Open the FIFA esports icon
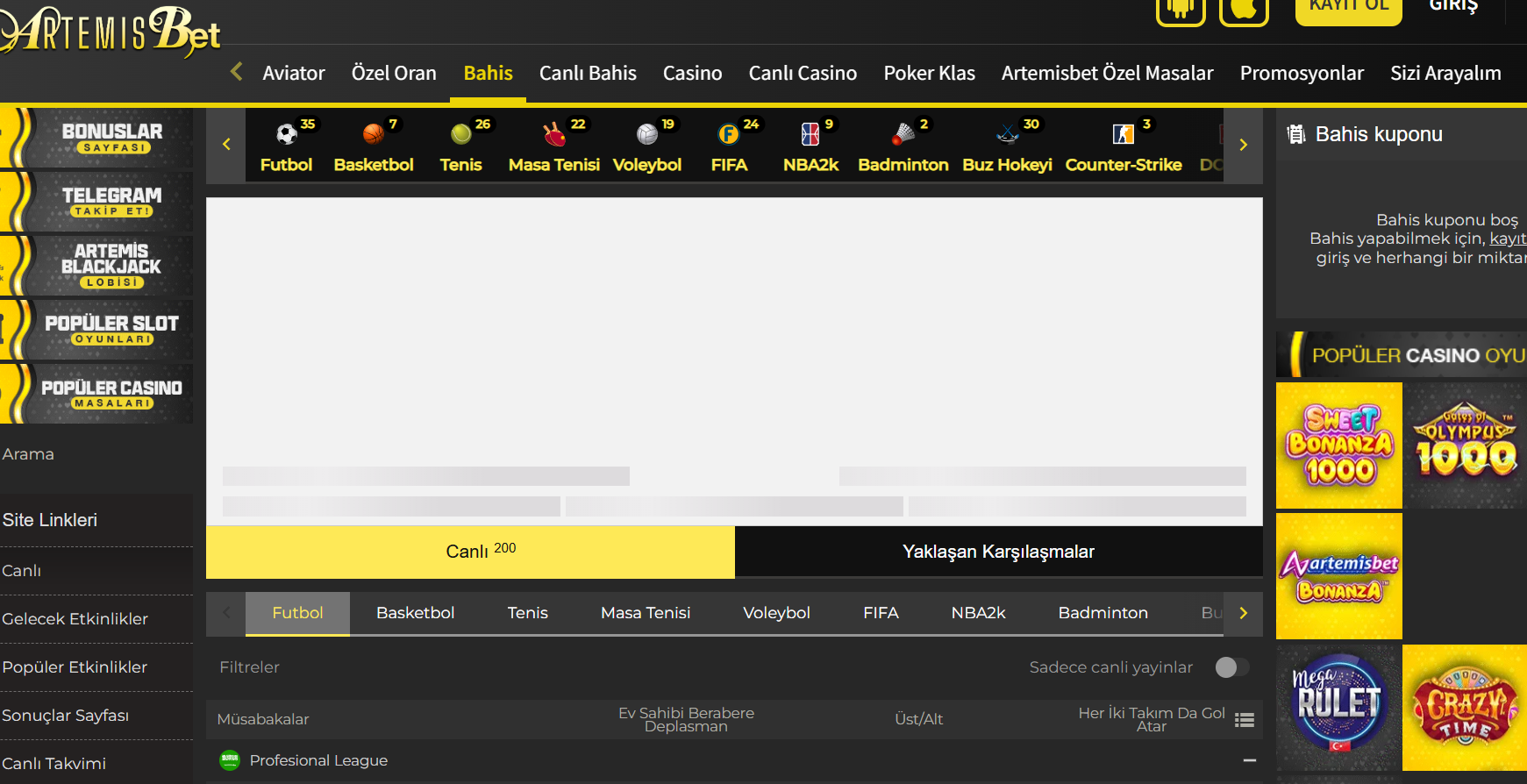This screenshot has height=784, width=1527. pyautogui.click(x=729, y=134)
